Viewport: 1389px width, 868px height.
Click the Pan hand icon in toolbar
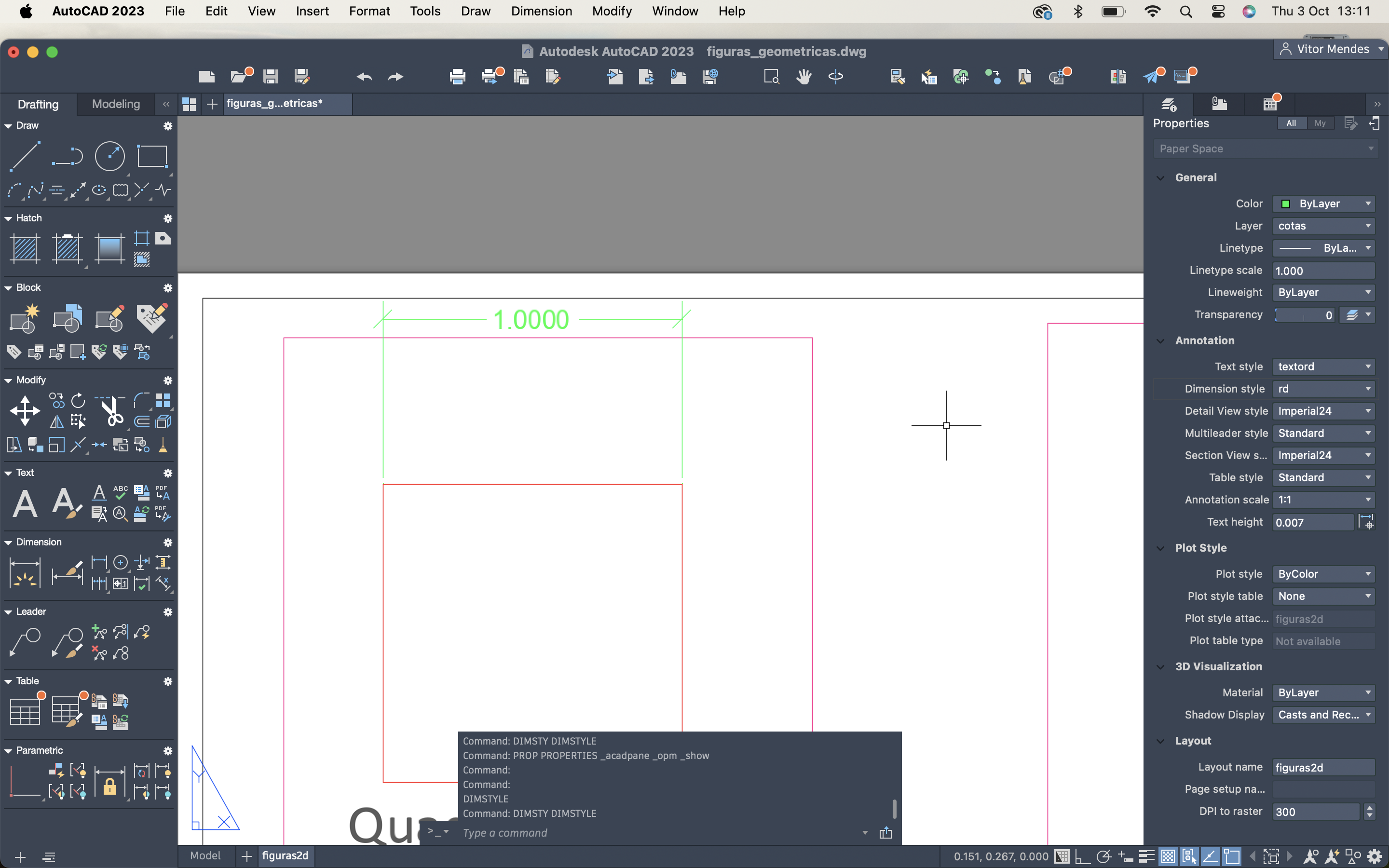(803, 76)
